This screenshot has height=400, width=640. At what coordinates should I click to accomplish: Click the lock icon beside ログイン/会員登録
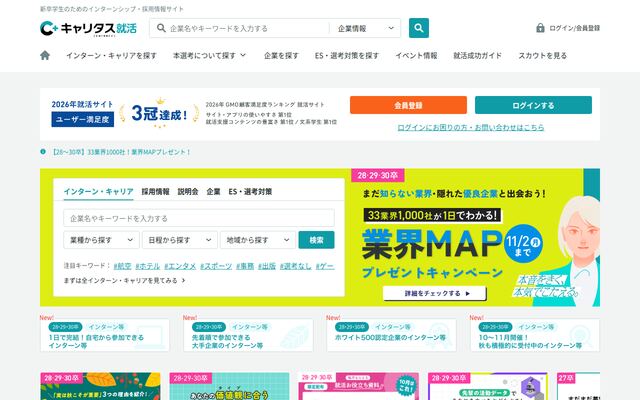coord(540,28)
